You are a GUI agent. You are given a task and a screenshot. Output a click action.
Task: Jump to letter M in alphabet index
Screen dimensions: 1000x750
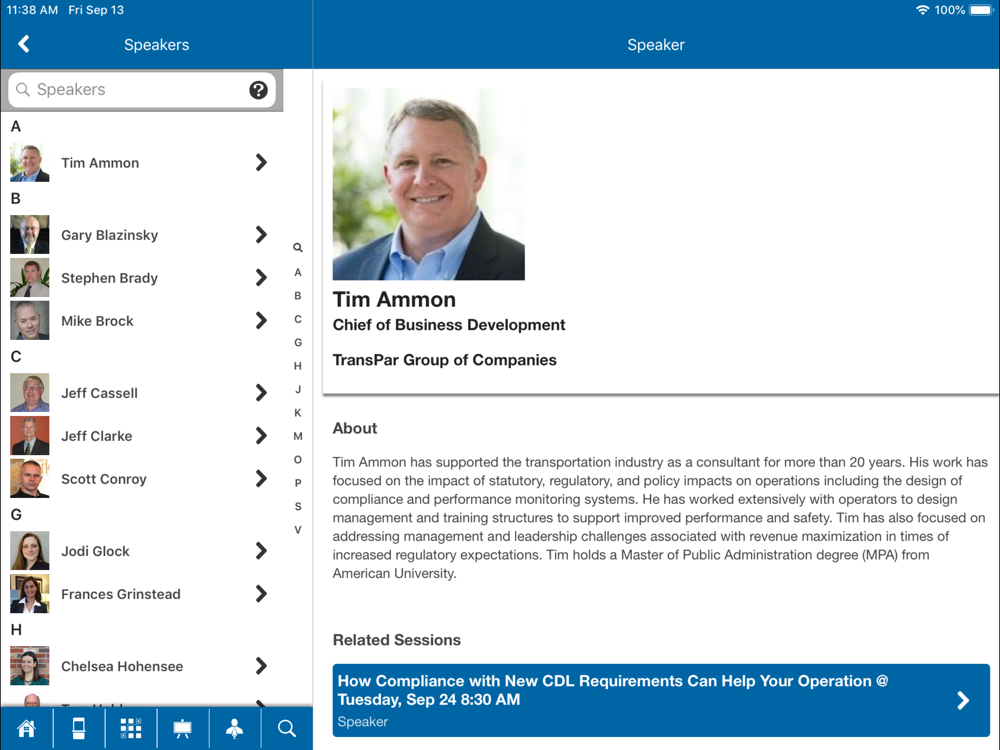[297, 436]
